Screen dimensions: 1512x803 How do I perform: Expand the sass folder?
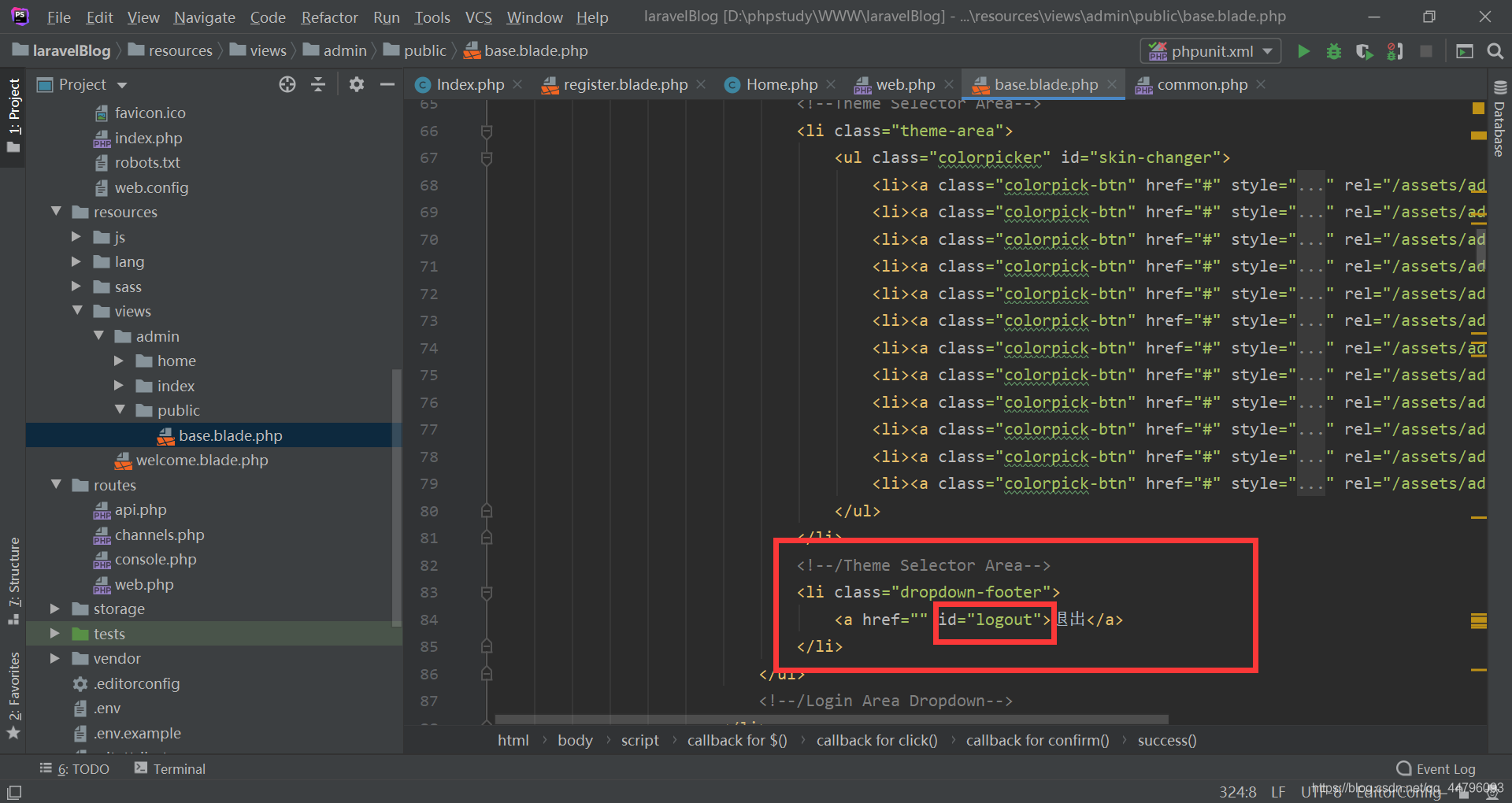point(76,287)
